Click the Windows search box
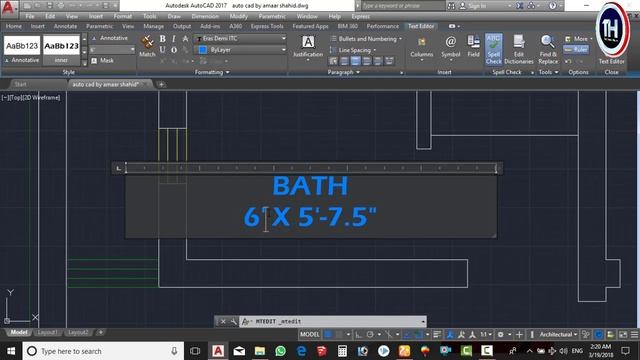Screen dimensions: 640x360 [x=103, y=351]
